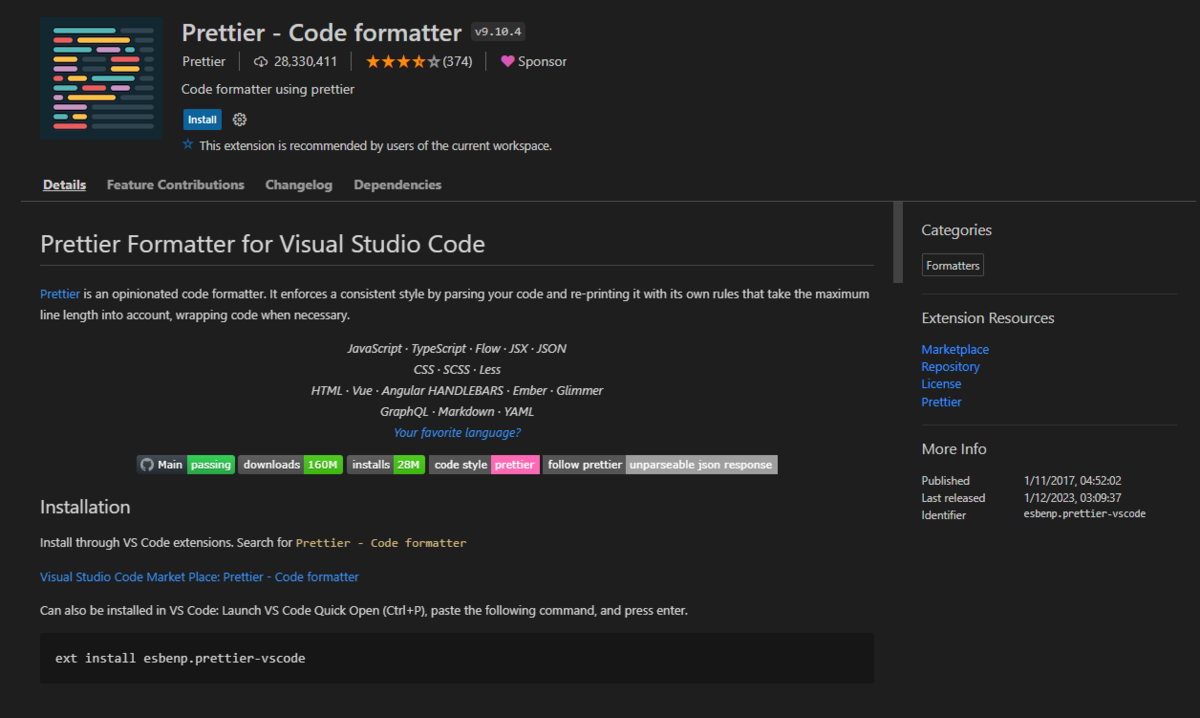Screen dimensions: 1200x718
Task: Click the code style prettier badge
Action: (x=484, y=464)
